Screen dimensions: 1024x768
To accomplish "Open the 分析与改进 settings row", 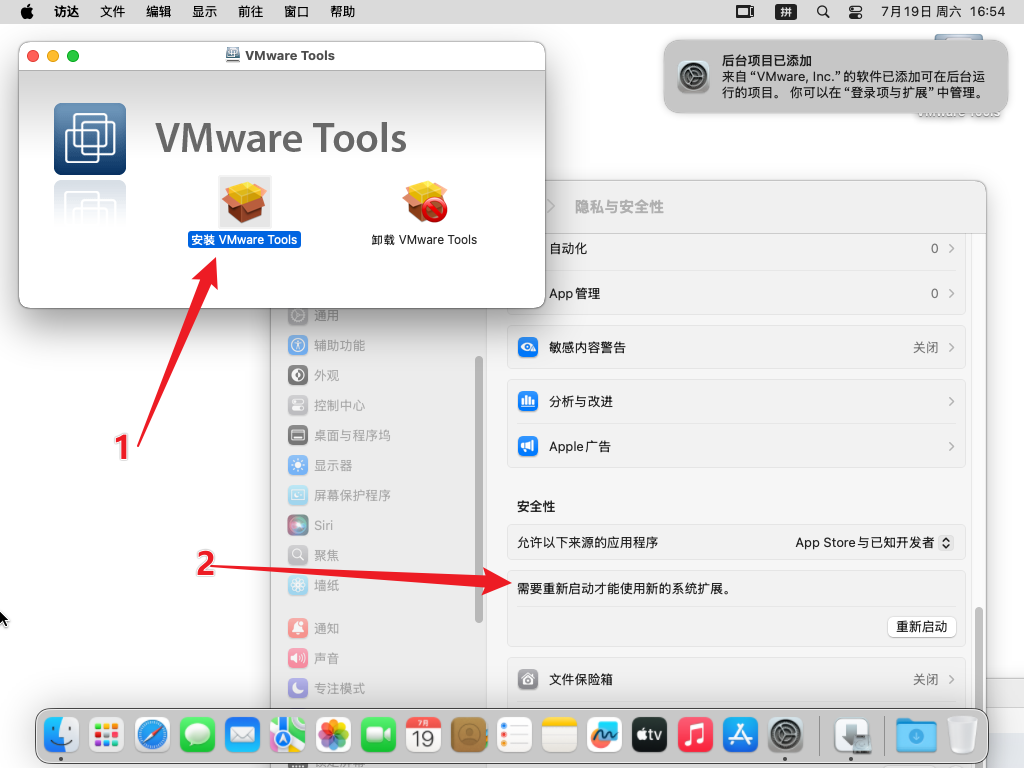I will click(x=736, y=402).
